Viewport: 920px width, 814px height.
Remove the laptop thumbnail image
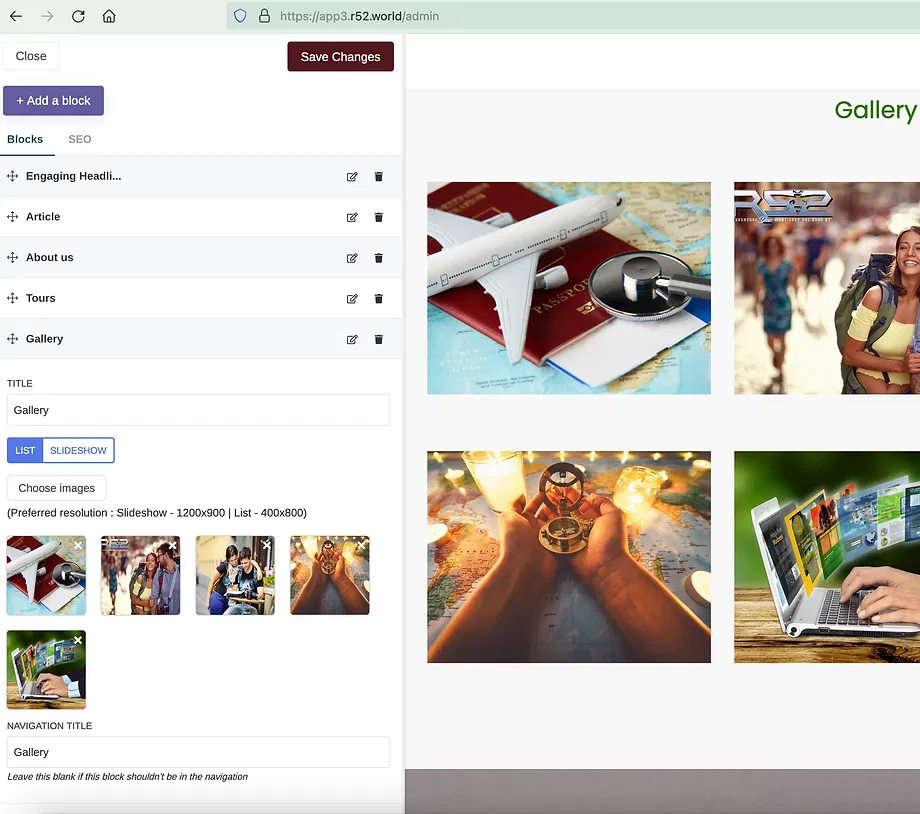pyautogui.click(x=78, y=640)
